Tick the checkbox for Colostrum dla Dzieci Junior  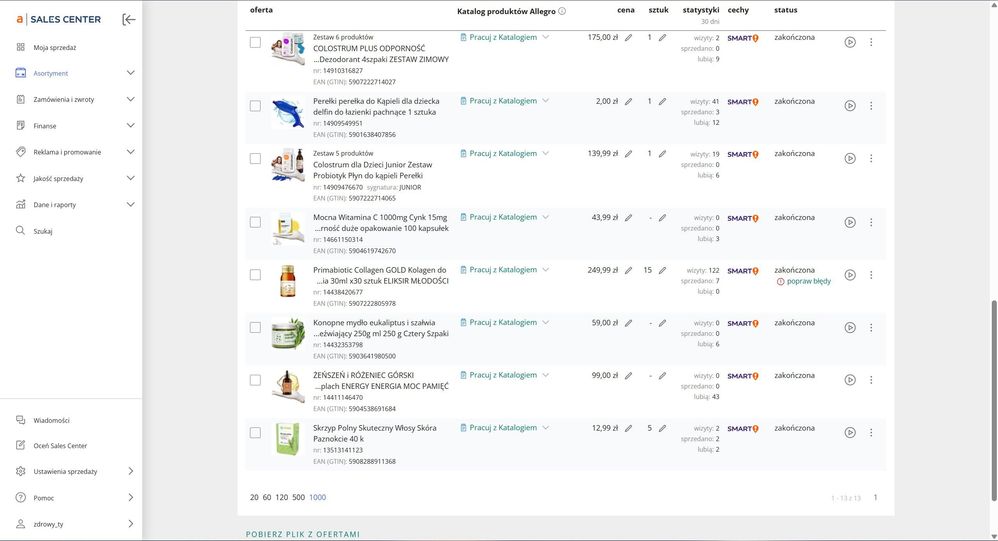click(255, 158)
